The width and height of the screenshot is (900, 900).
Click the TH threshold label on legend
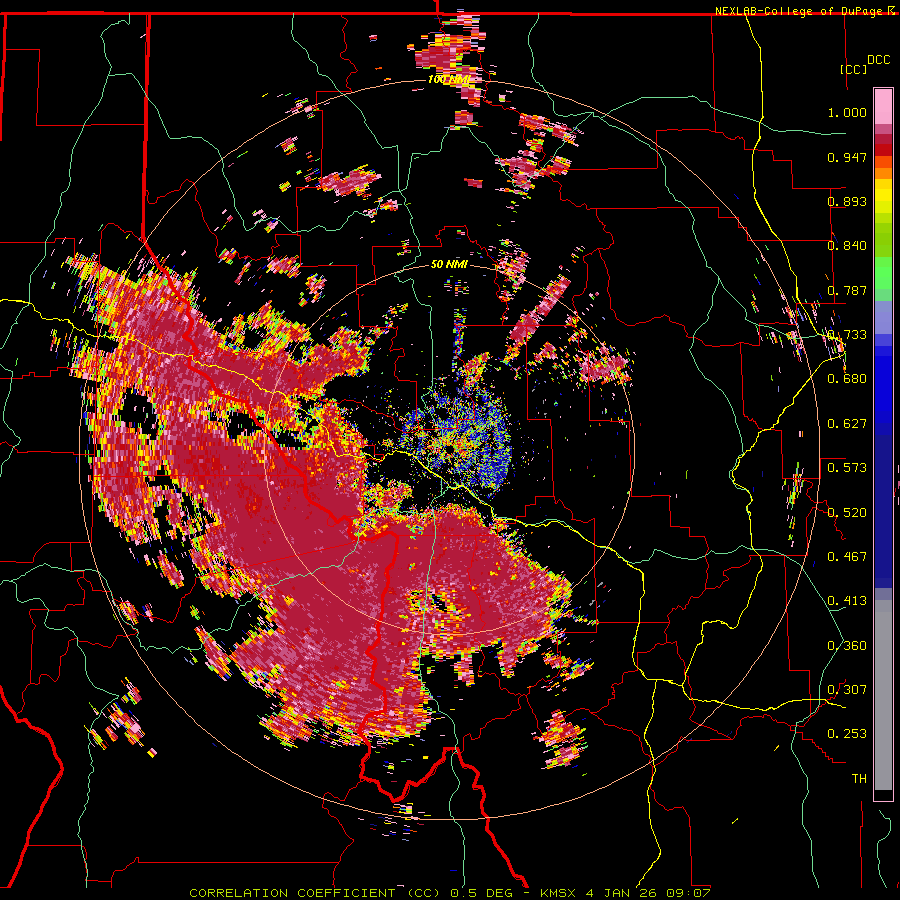(x=859, y=779)
